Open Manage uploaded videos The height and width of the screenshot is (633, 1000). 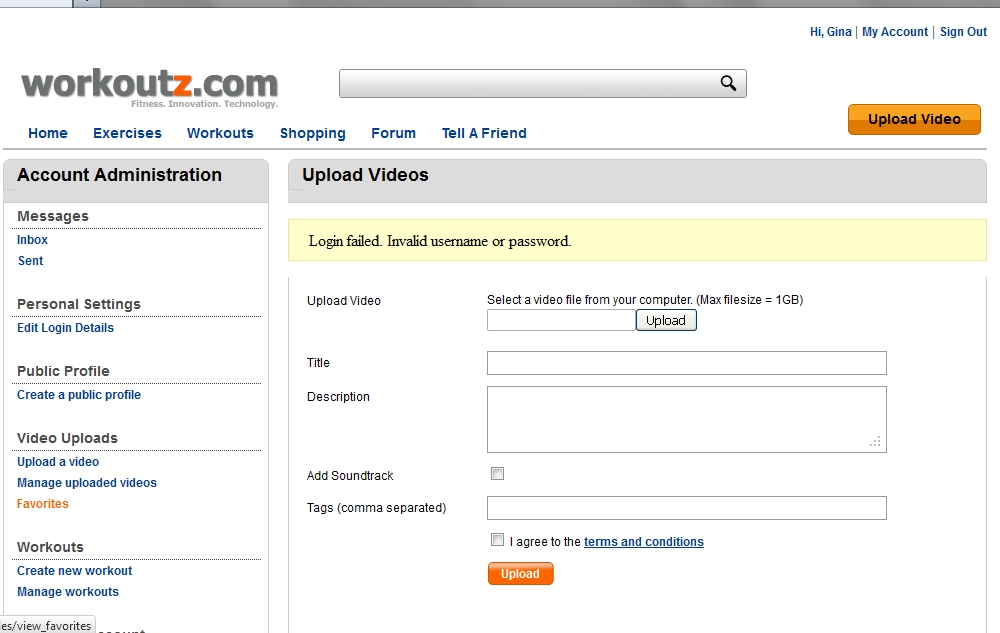87,483
